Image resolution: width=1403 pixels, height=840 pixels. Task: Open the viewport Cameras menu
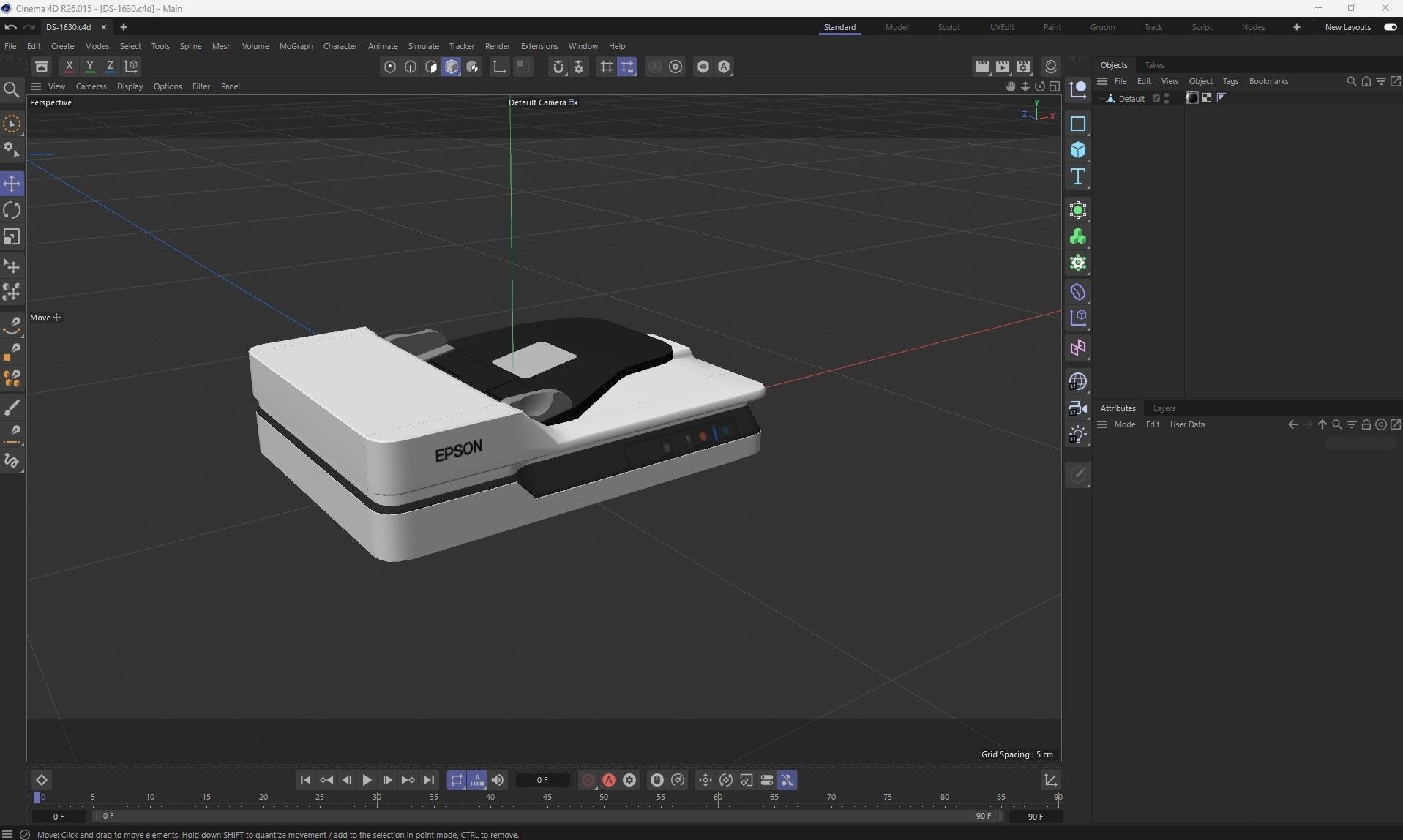[91, 86]
